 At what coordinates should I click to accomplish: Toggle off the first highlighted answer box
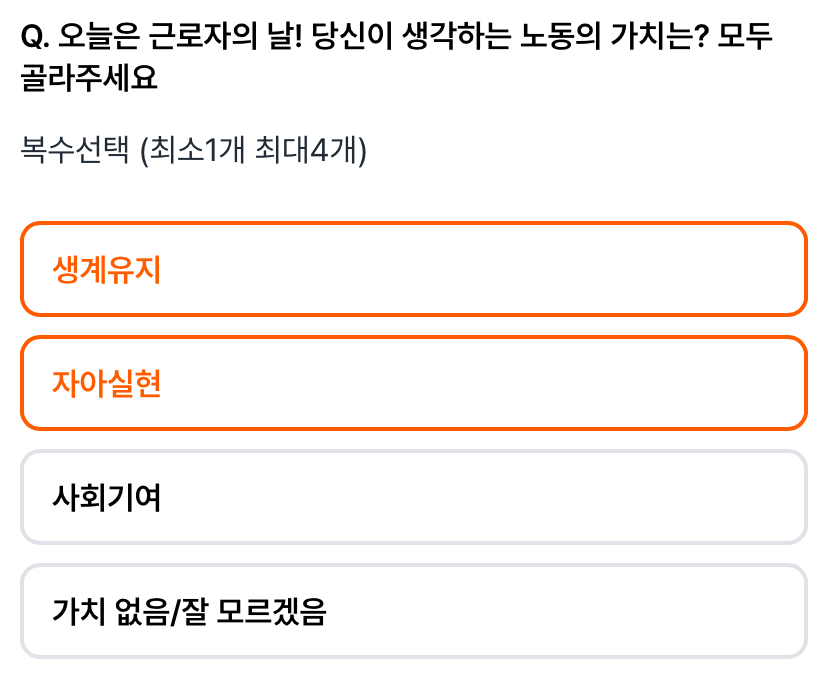(x=413, y=269)
